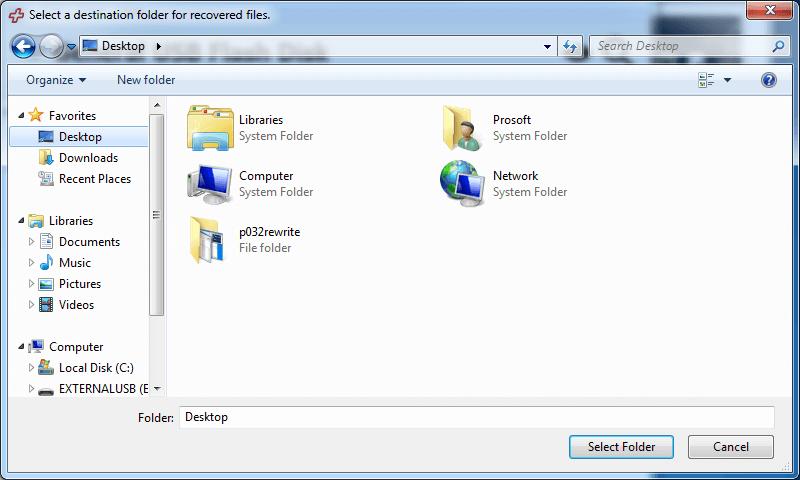Collapse the Computer group in sidebar
Screen dimensions: 800x480
coord(21,347)
